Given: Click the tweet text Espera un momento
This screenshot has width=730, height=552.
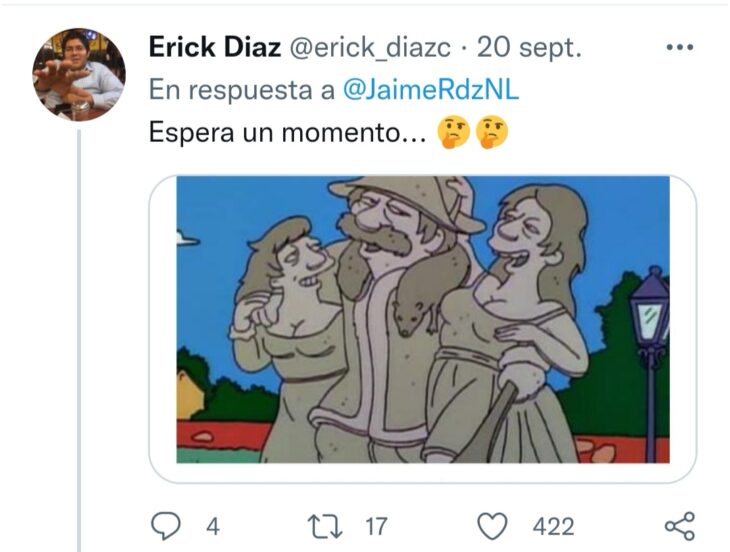Looking at the screenshot, I should (288, 133).
